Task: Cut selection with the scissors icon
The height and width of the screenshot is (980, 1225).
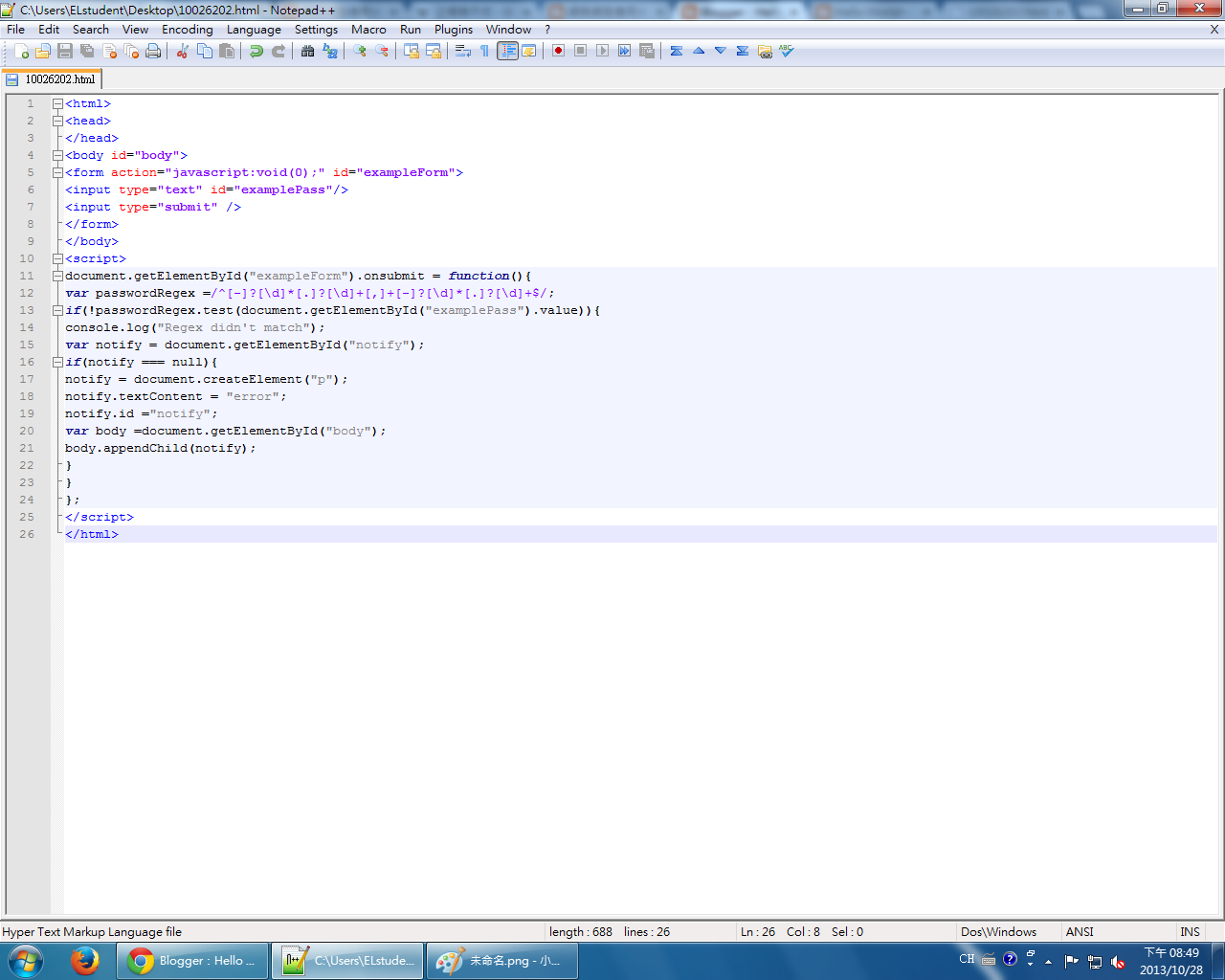Action: (182, 51)
